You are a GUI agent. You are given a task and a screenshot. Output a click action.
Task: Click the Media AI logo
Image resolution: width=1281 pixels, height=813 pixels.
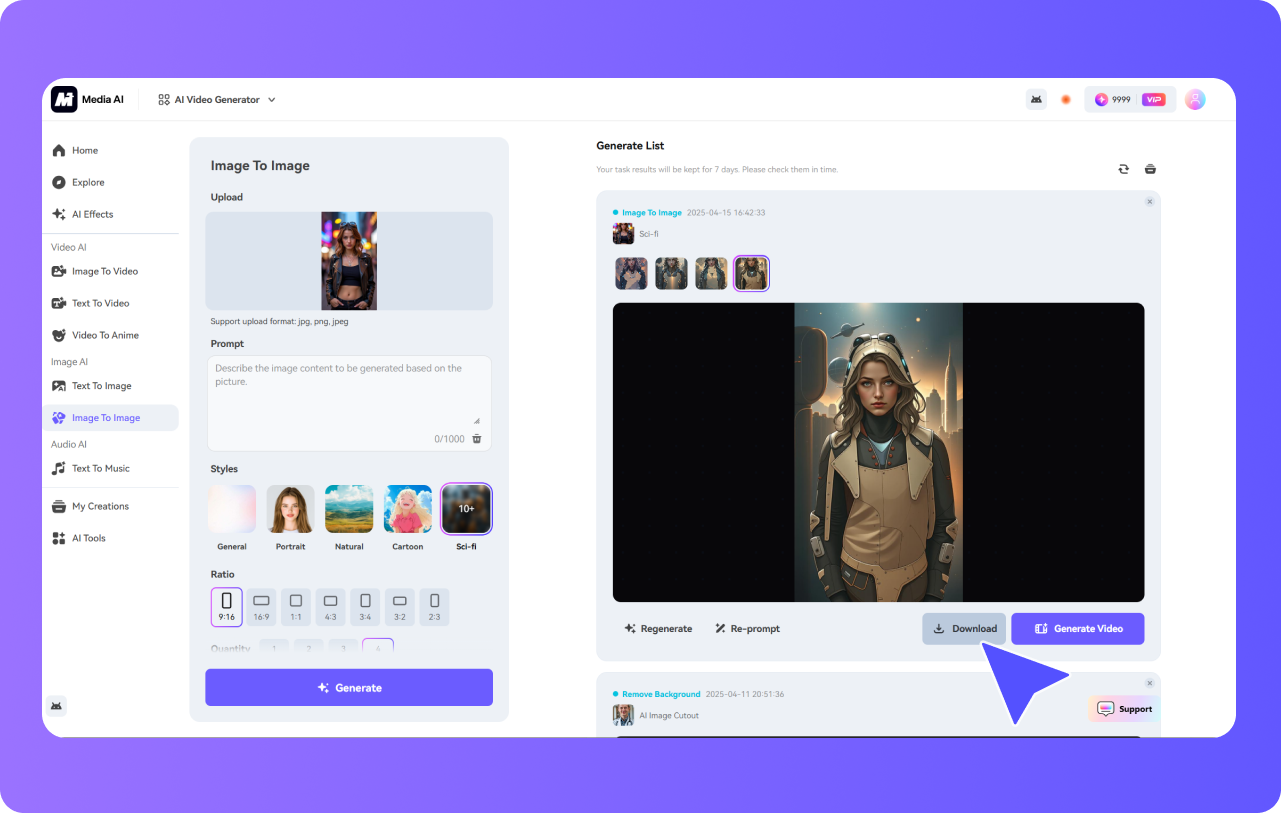(x=88, y=99)
